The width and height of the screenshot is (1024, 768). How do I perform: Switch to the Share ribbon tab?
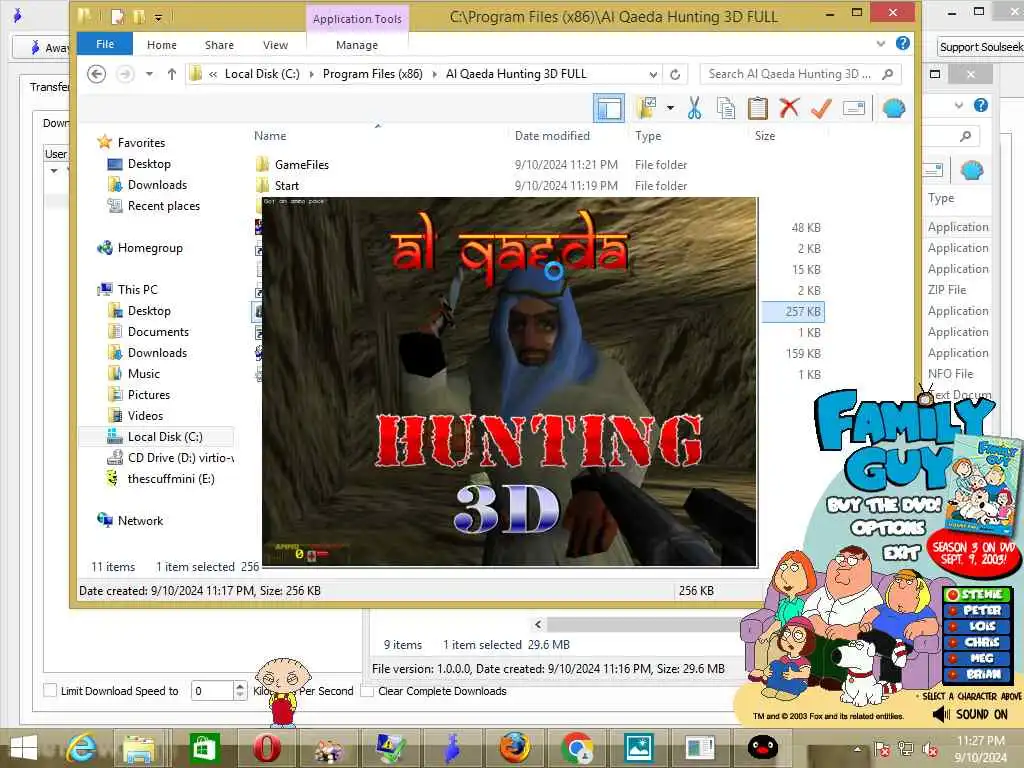219,44
